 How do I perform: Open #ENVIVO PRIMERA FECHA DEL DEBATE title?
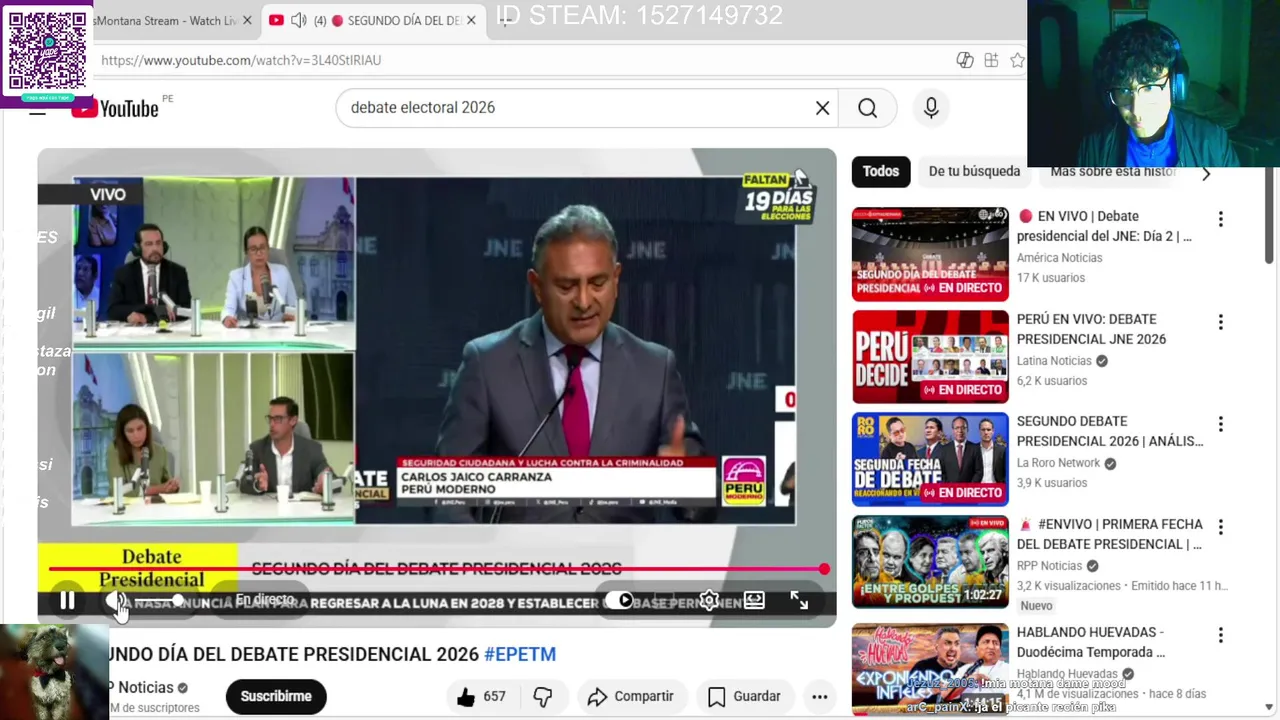pos(1110,534)
